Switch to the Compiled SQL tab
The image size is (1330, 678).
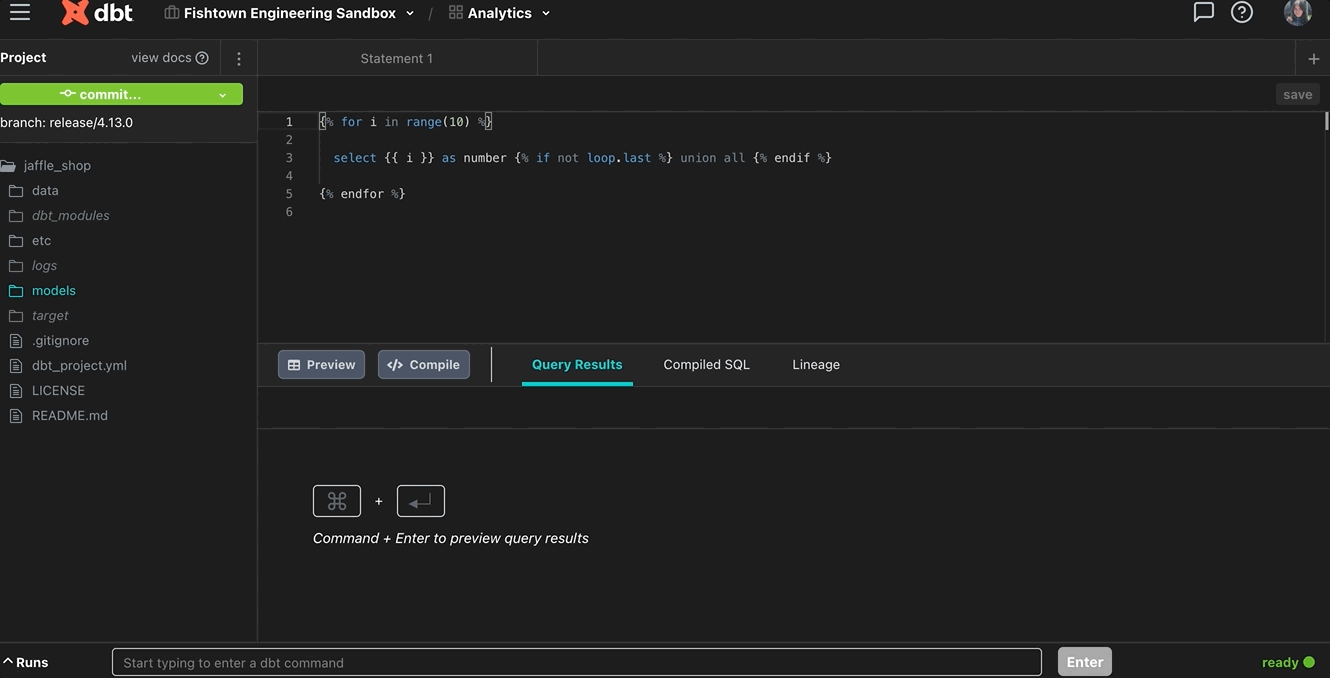706,364
